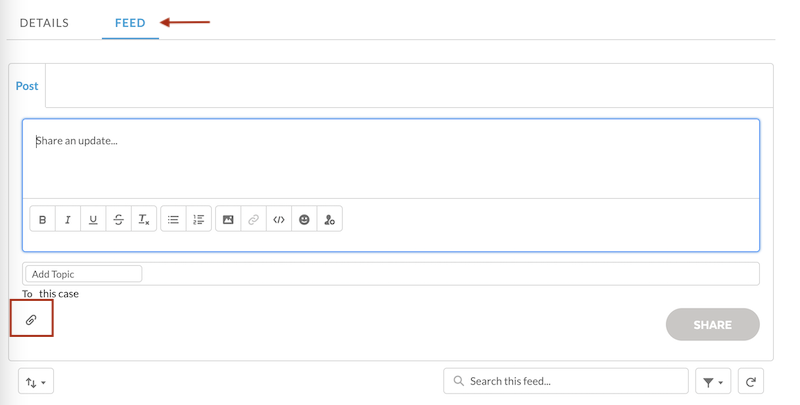
Task: Expand the feed filter dropdown
Action: click(713, 382)
